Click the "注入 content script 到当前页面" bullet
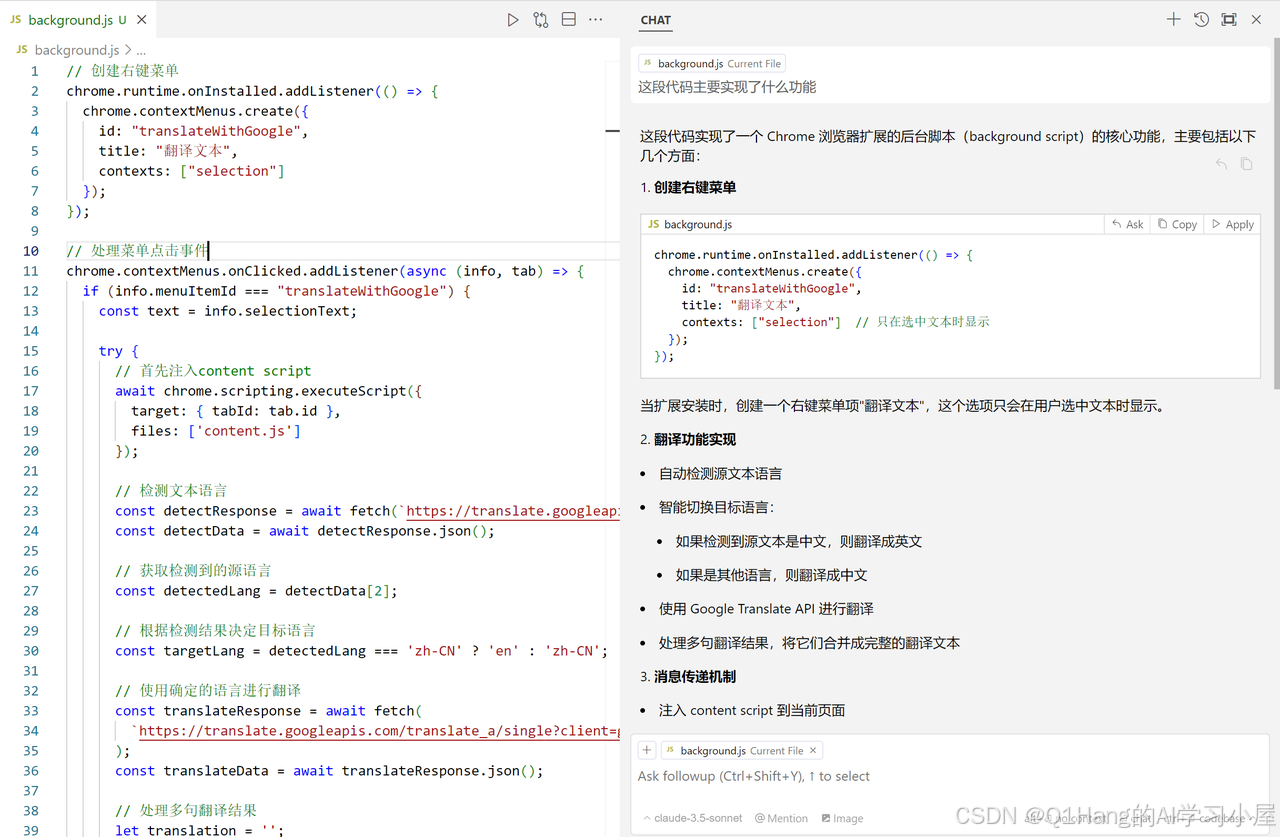The image size is (1280, 837). 752,710
